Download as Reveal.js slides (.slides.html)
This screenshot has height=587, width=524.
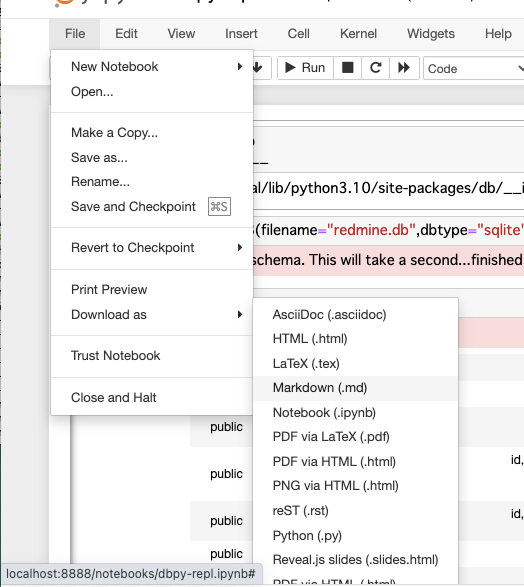(356, 560)
